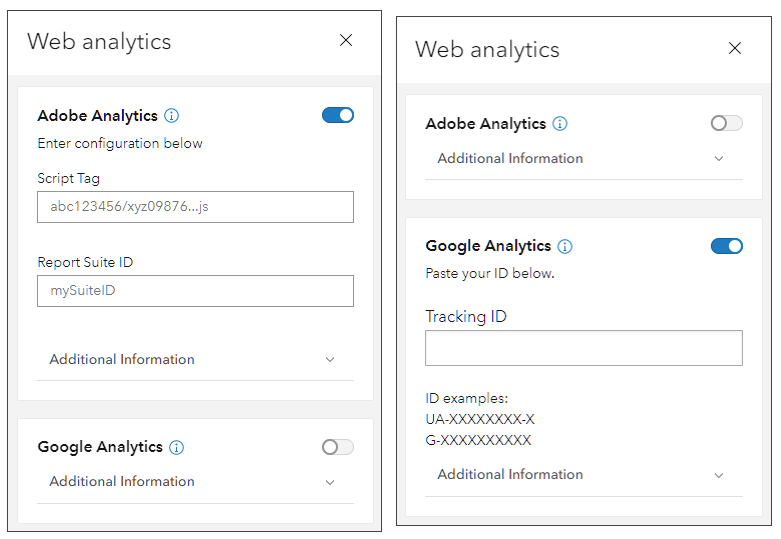Click the Adobe Analytics info icon in the left panel

click(x=172, y=116)
